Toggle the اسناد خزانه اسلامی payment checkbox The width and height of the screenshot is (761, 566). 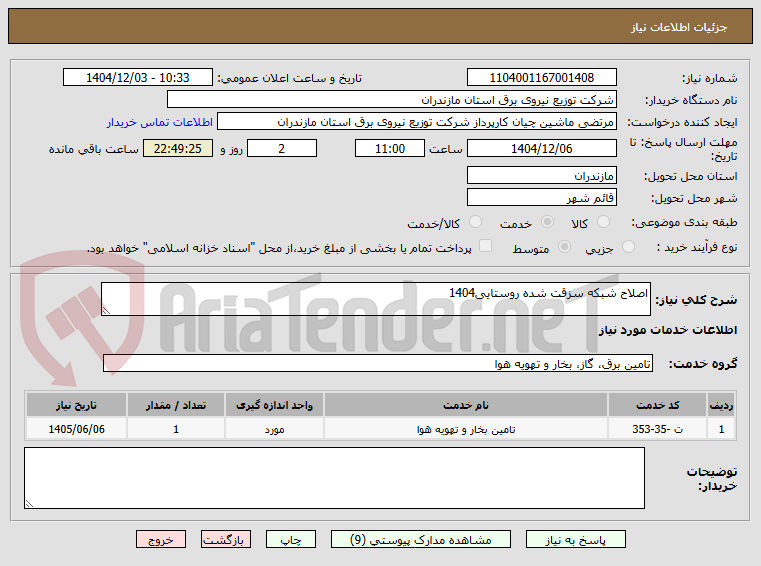(485, 246)
